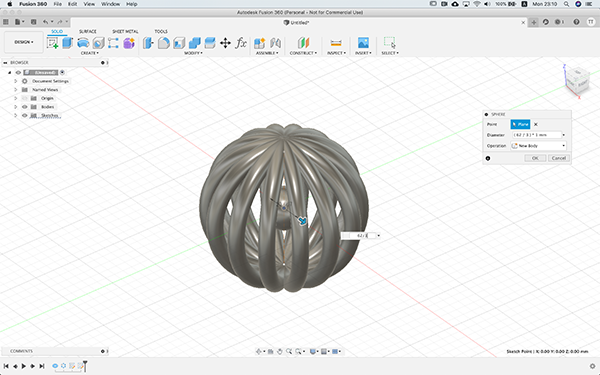Open the File menu
The height and width of the screenshot is (375, 600).
57,4
